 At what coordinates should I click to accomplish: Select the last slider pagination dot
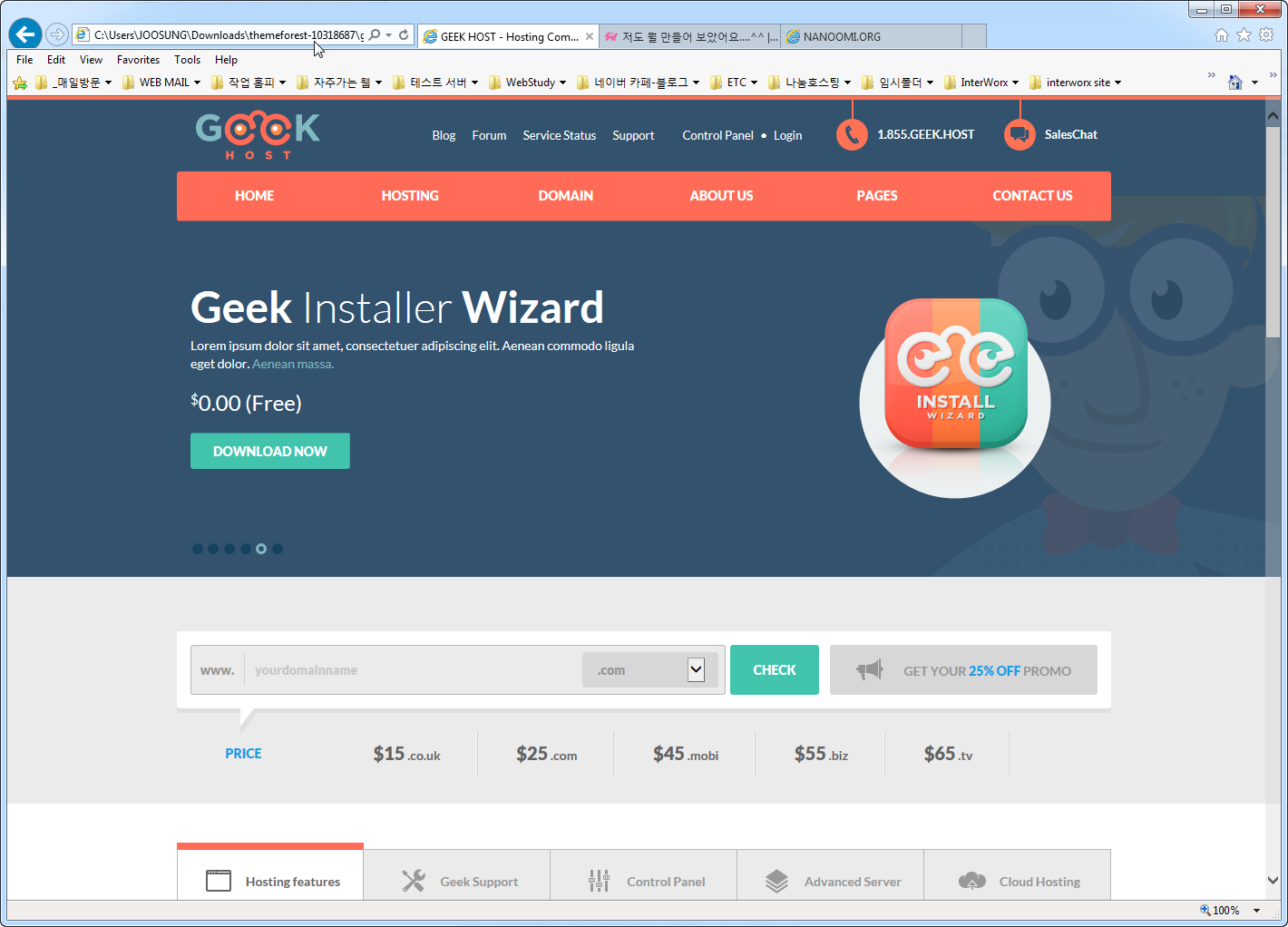278,549
